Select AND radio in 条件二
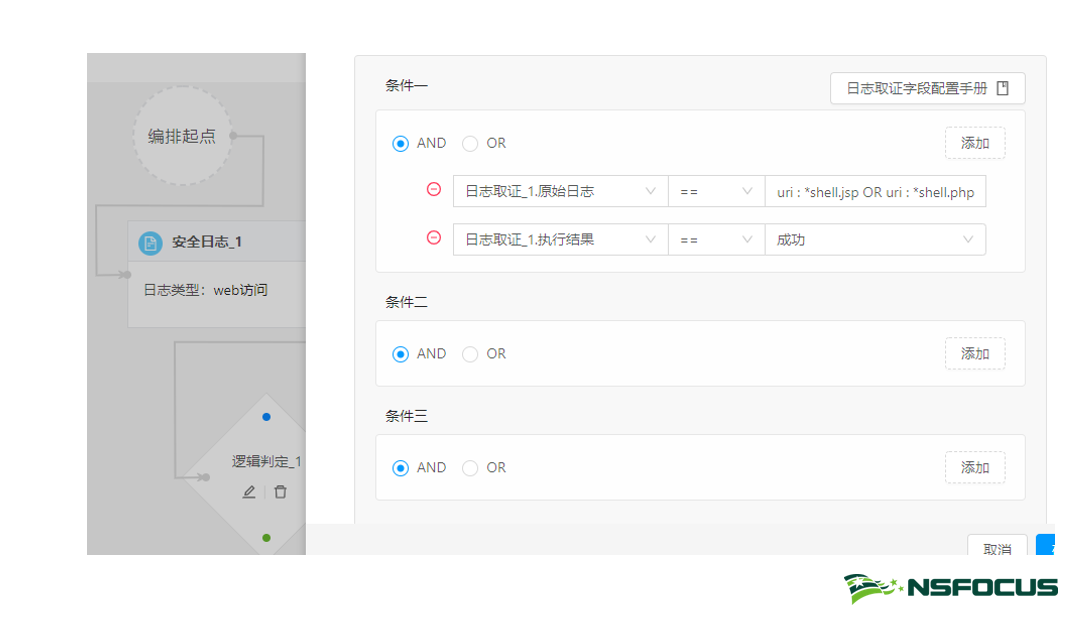The height and width of the screenshot is (619, 1088). [401, 354]
